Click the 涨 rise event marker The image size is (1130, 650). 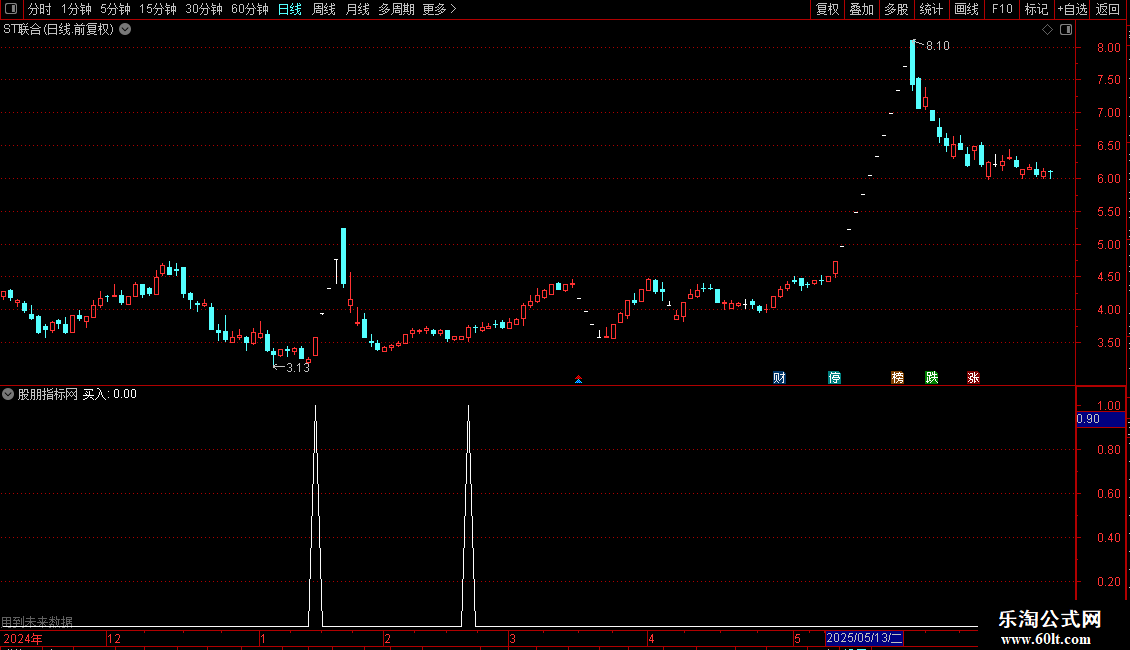[x=974, y=378]
